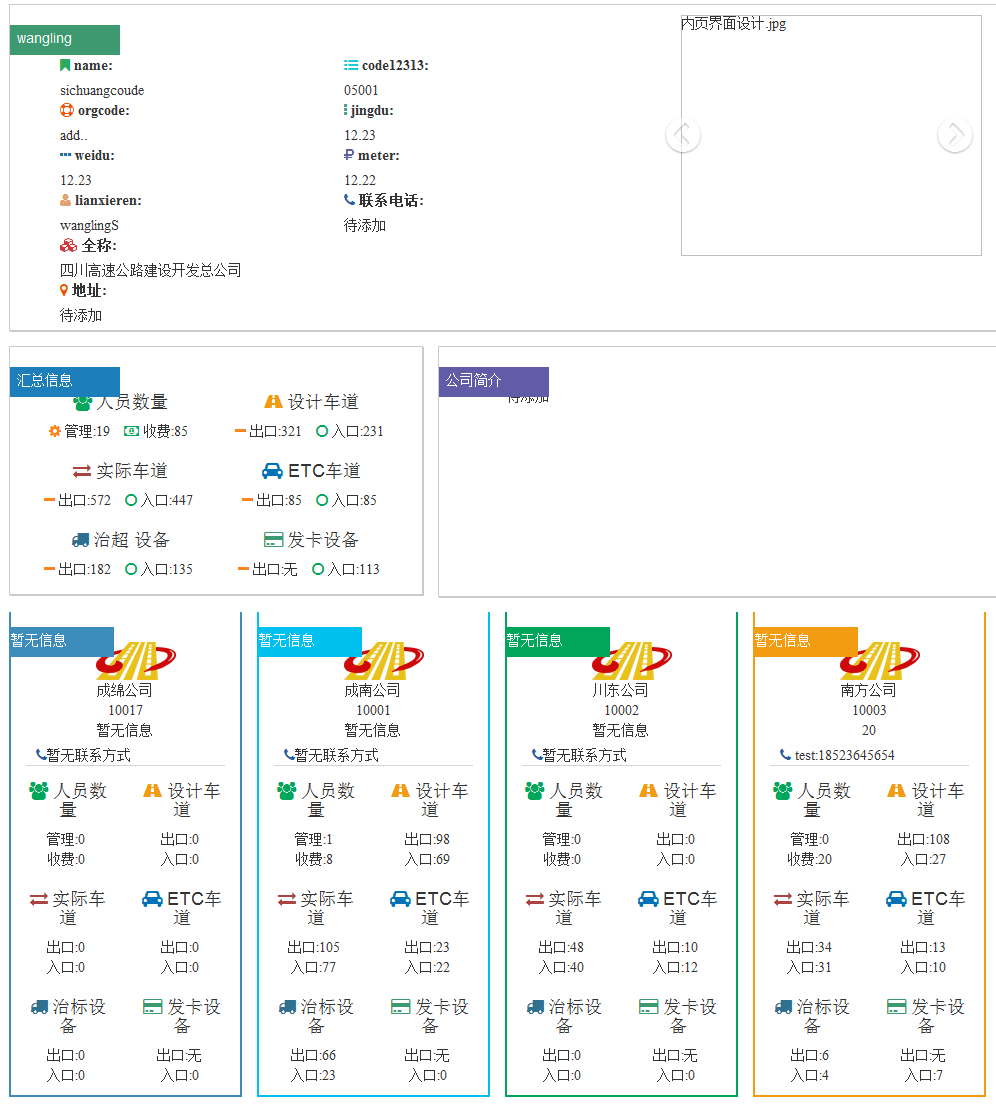Click the 内页界面设计.jpg image placeholder
This screenshot has width=996, height=1107.
coord(832,136)
